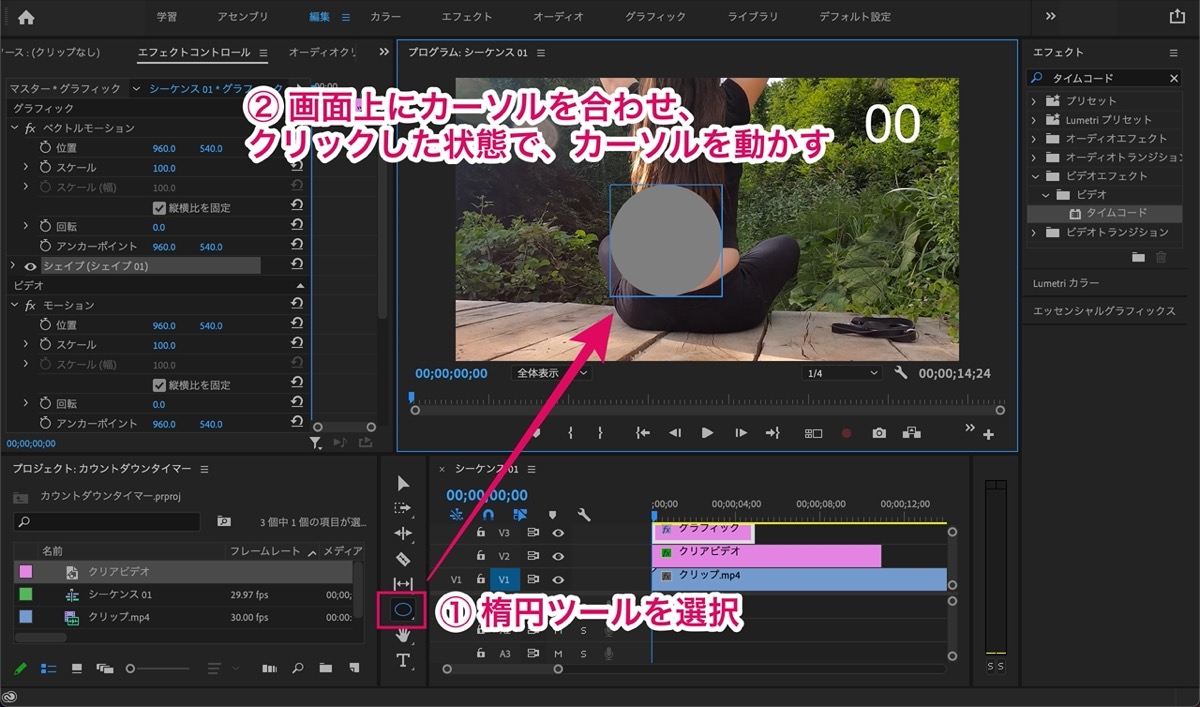Switch to the カラー workspace
1200x707 pixels.
[386, 17]
